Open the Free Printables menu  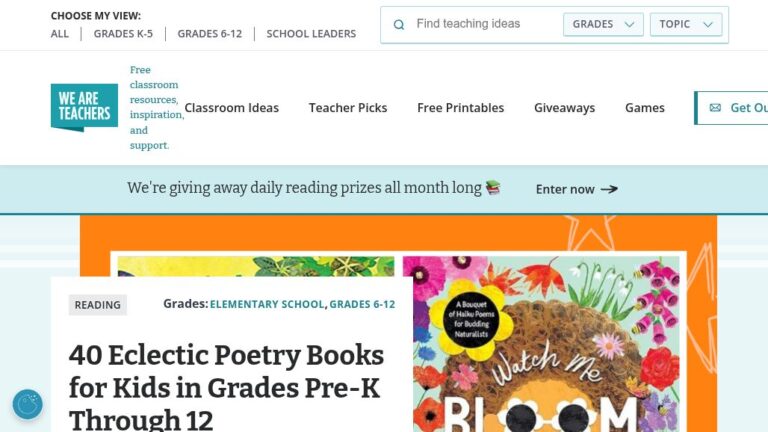pyautogui.click(x=461, y=108)
